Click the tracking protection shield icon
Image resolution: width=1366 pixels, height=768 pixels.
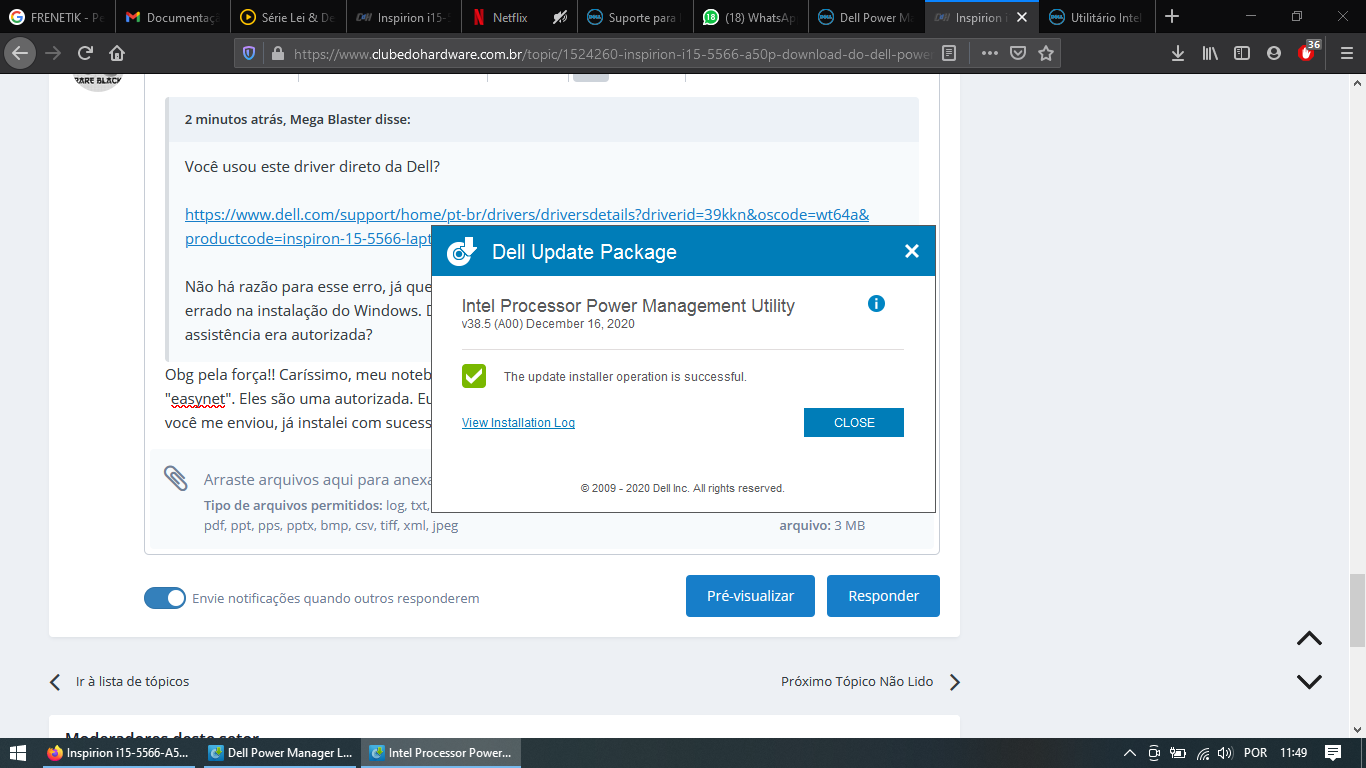(249, 53)
